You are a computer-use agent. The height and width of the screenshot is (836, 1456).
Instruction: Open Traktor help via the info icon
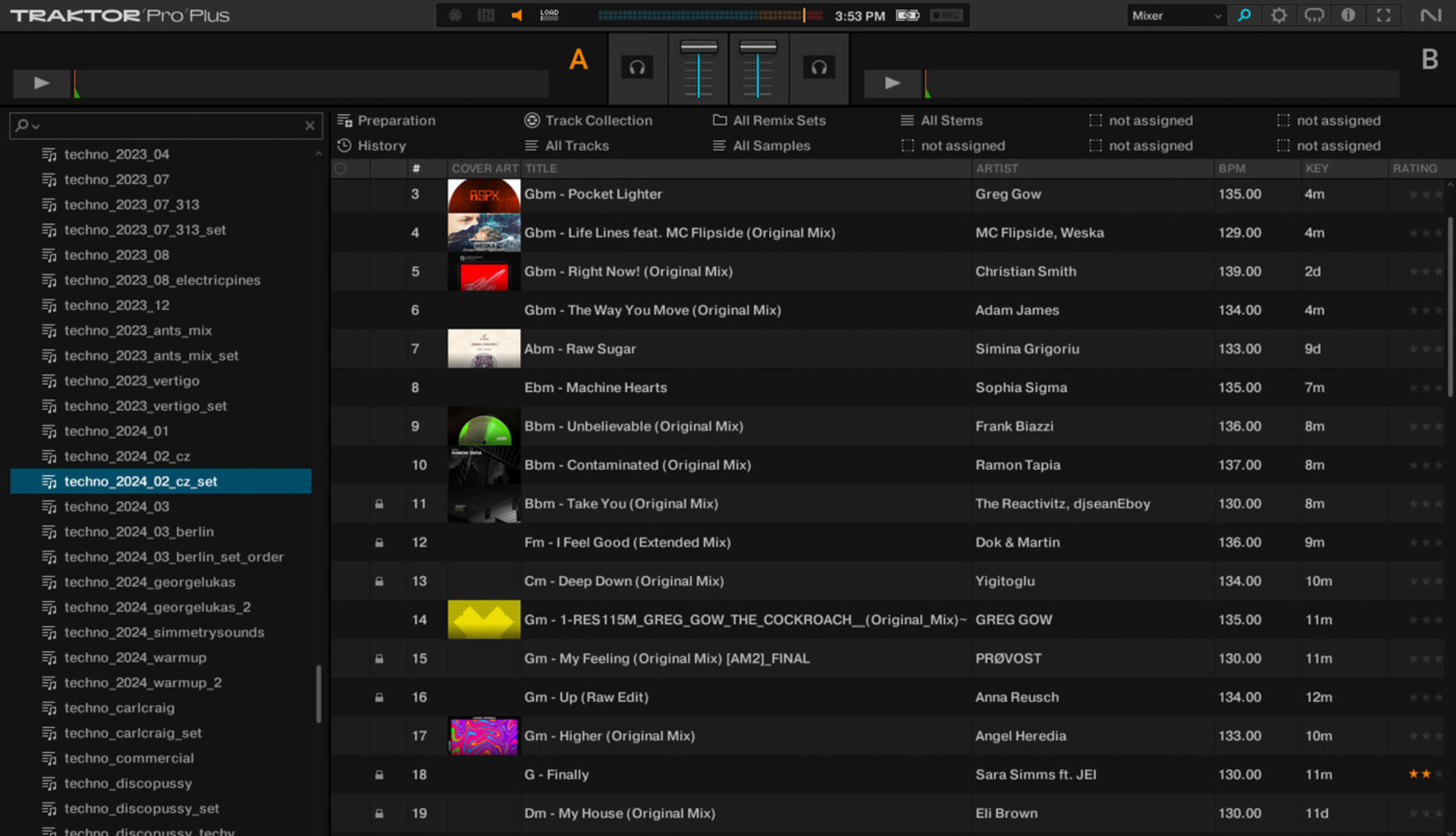coord(1348,14)
